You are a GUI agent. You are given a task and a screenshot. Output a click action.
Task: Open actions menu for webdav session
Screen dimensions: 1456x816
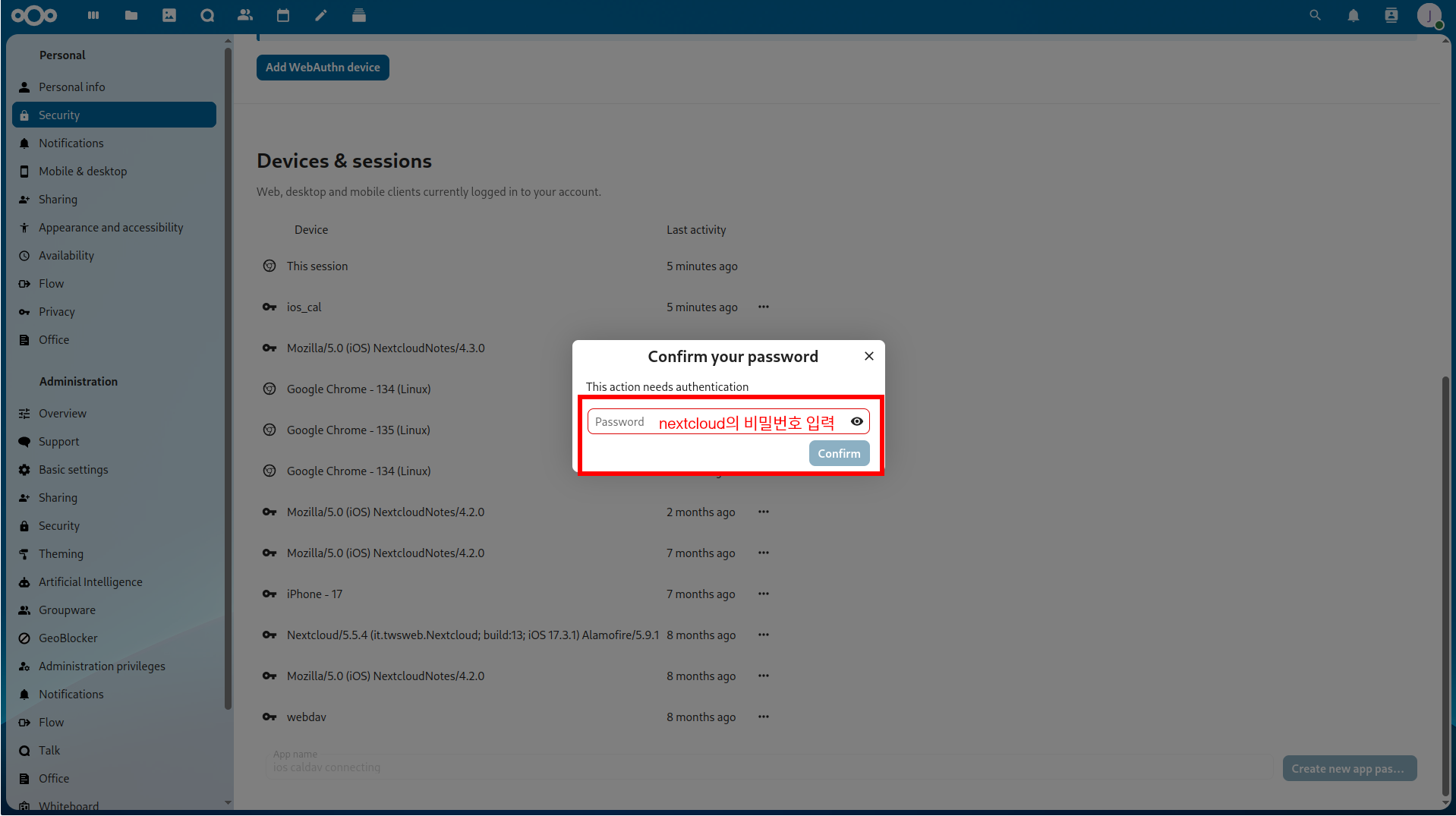[763, 717]
